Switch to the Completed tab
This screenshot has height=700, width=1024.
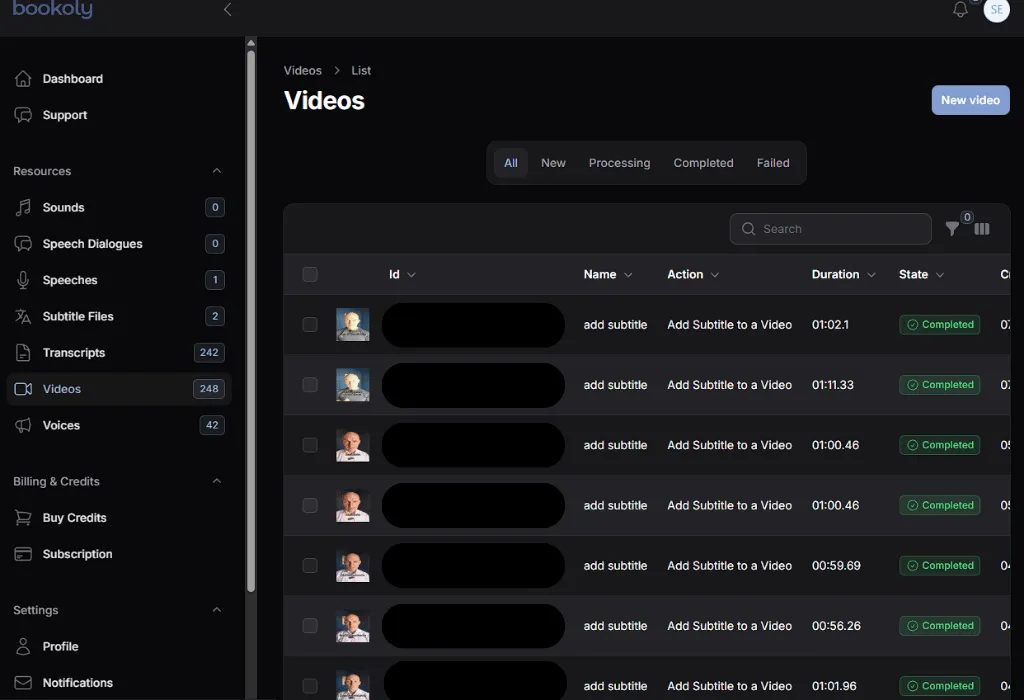pyautogui.click(x=703, y=163)
